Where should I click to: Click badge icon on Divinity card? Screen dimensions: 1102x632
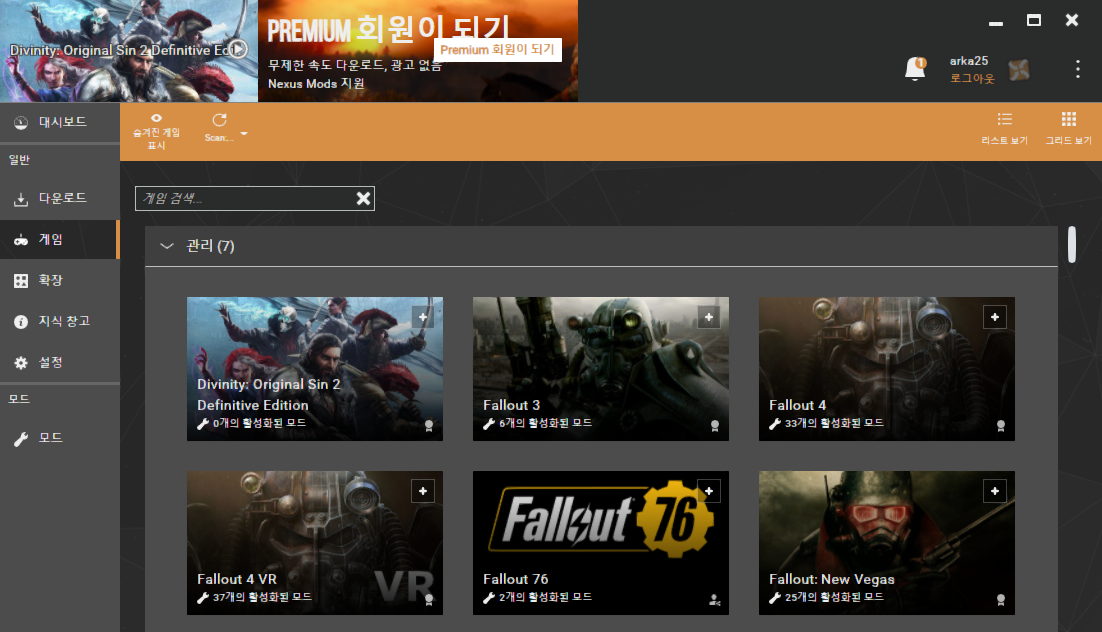point(429,425)
